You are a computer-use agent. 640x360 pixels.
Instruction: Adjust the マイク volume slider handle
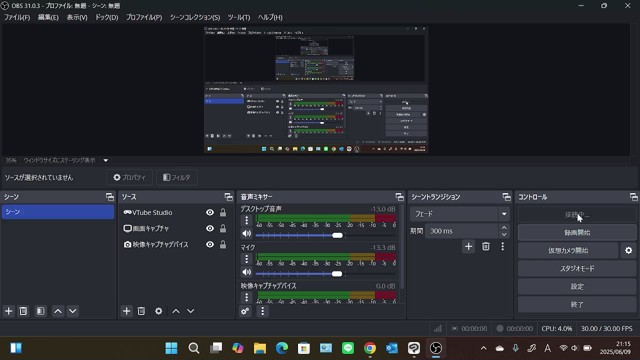337,273
